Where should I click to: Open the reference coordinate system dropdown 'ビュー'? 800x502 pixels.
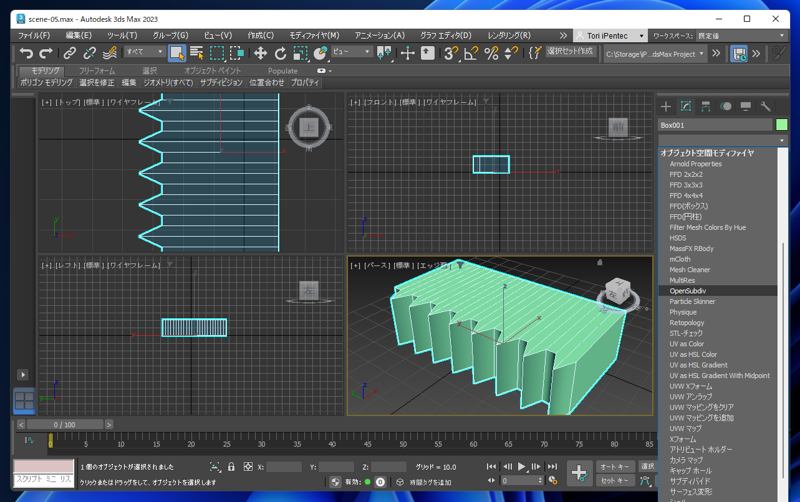[x=351, y=52]
